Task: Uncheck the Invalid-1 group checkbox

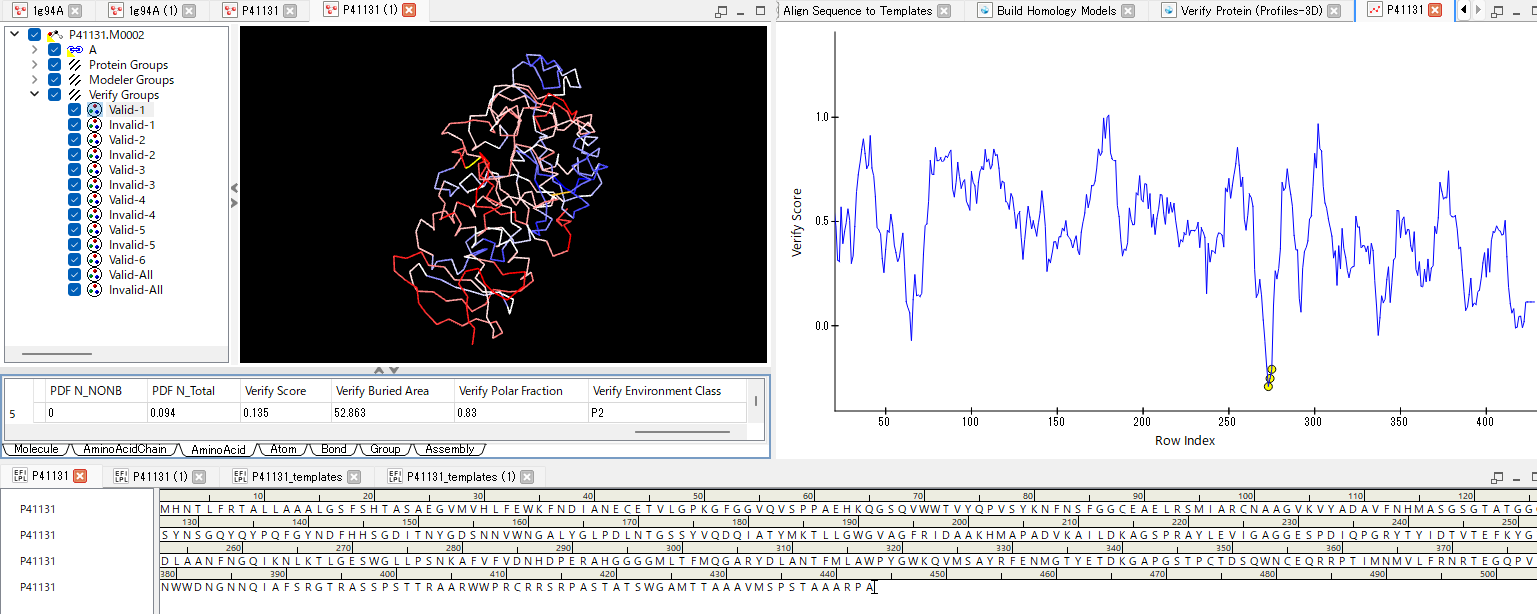Action: pos(74,125)
